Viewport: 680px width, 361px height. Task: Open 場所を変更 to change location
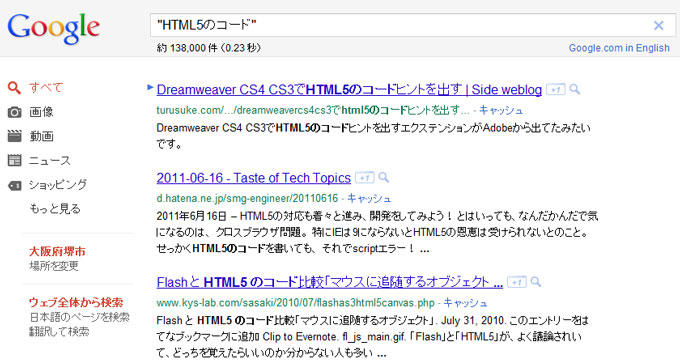coord(54,266)
